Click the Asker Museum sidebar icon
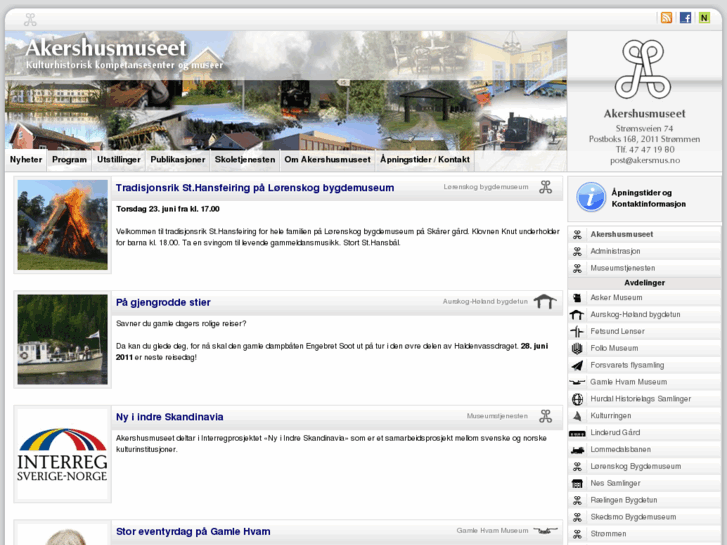The height and width of the screenshot is (545, 727). pos(577,298)
